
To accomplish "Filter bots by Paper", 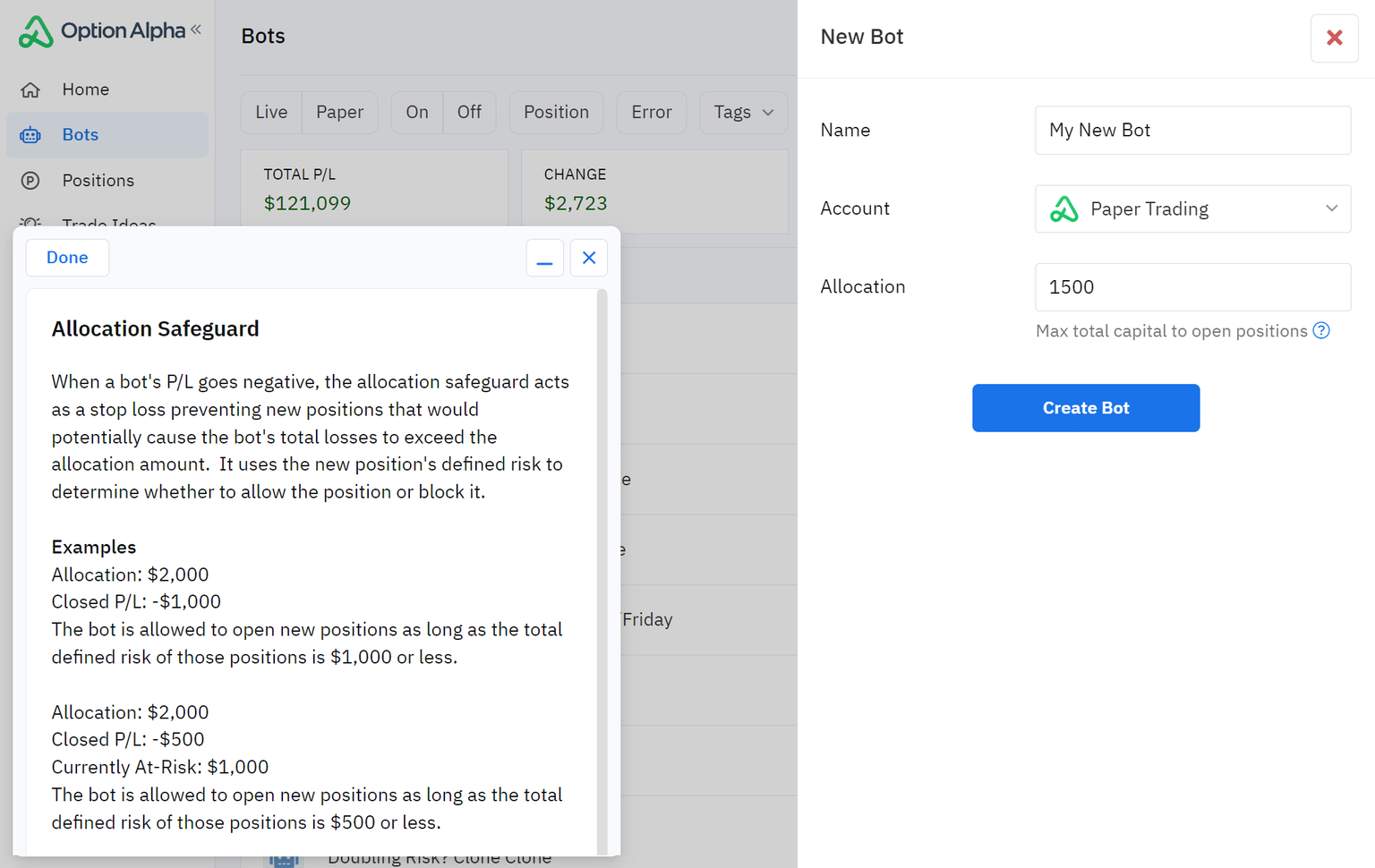I will click(339, 113).
